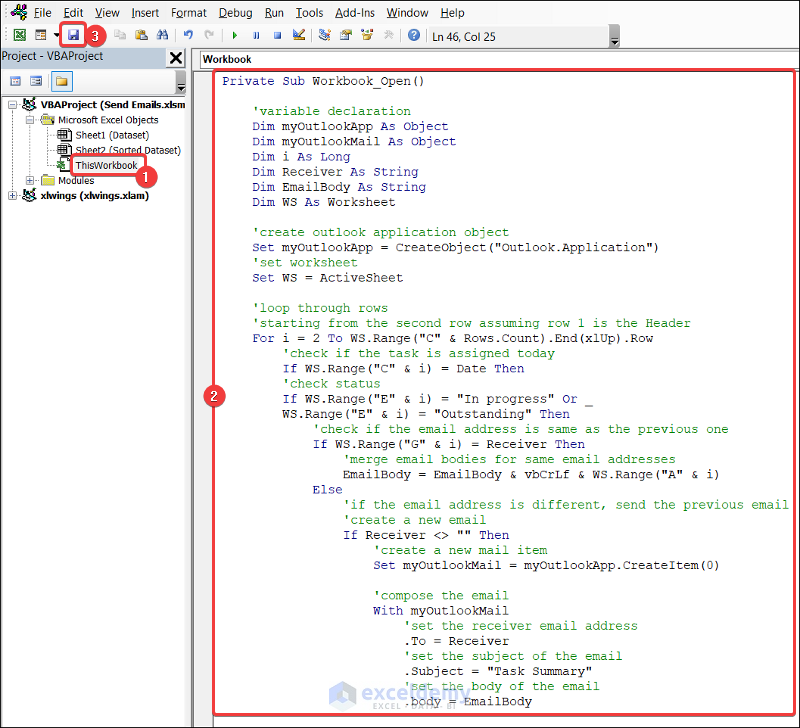Open the Tools menu
This screenshot has width=800, height=728.
(x=309, y=13)
